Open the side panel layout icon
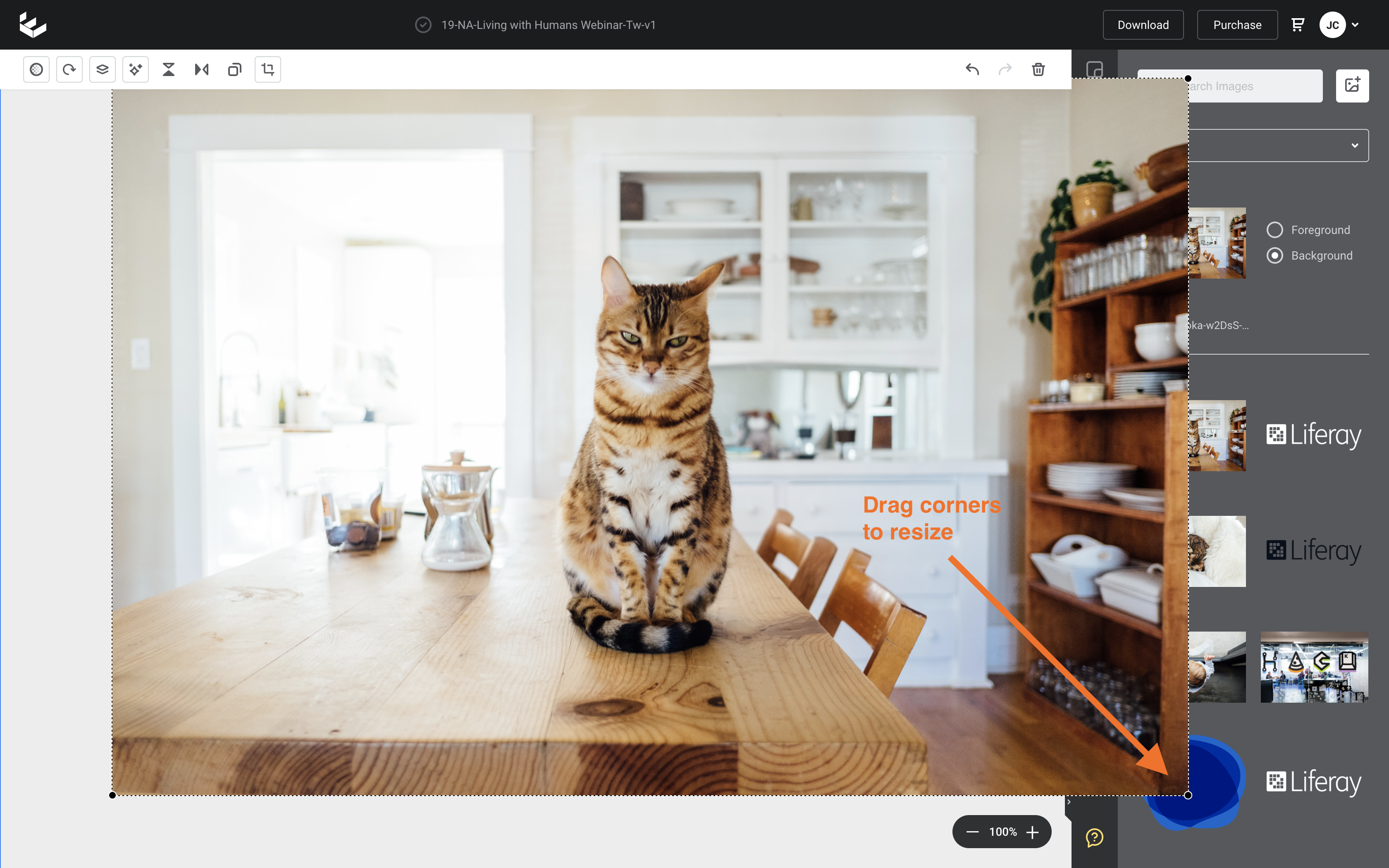The height and width of the screenshot is (868, 1389). [1095, 69]
